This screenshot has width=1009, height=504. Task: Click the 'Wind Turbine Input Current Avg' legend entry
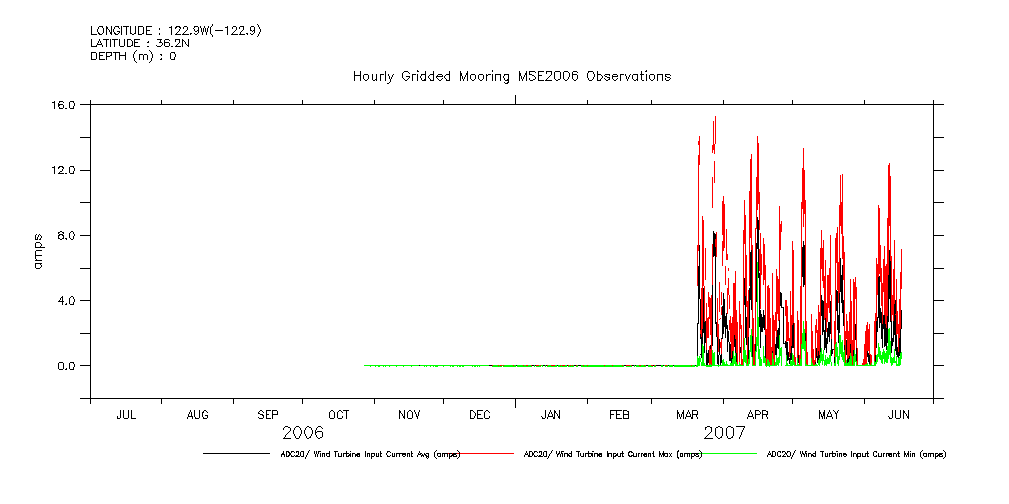(x=370, y=454)
